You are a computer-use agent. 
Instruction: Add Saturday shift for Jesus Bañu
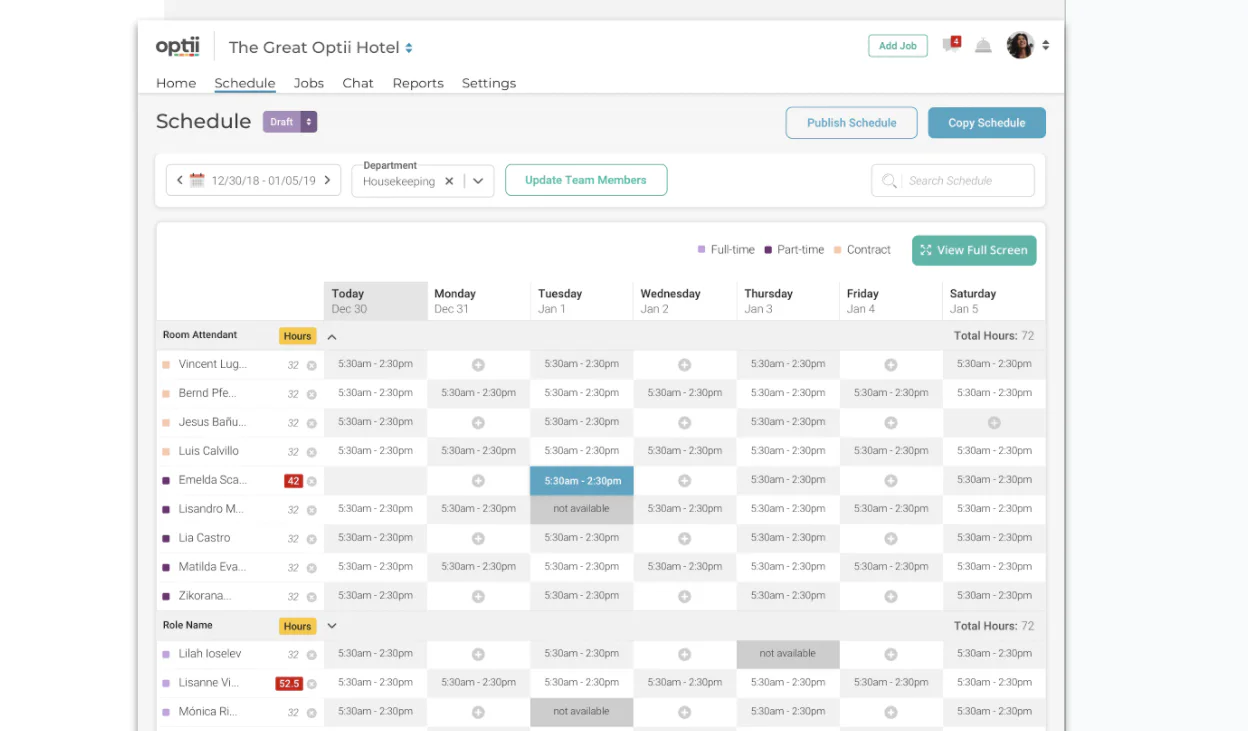pyautogui.click(x=994, y=423)
